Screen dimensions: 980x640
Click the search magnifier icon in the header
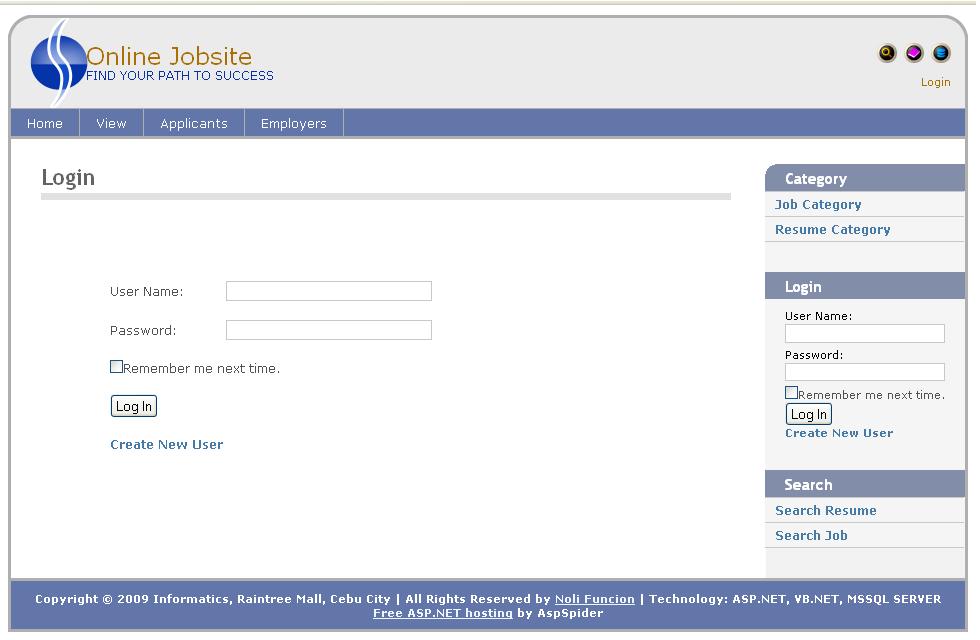887,53
